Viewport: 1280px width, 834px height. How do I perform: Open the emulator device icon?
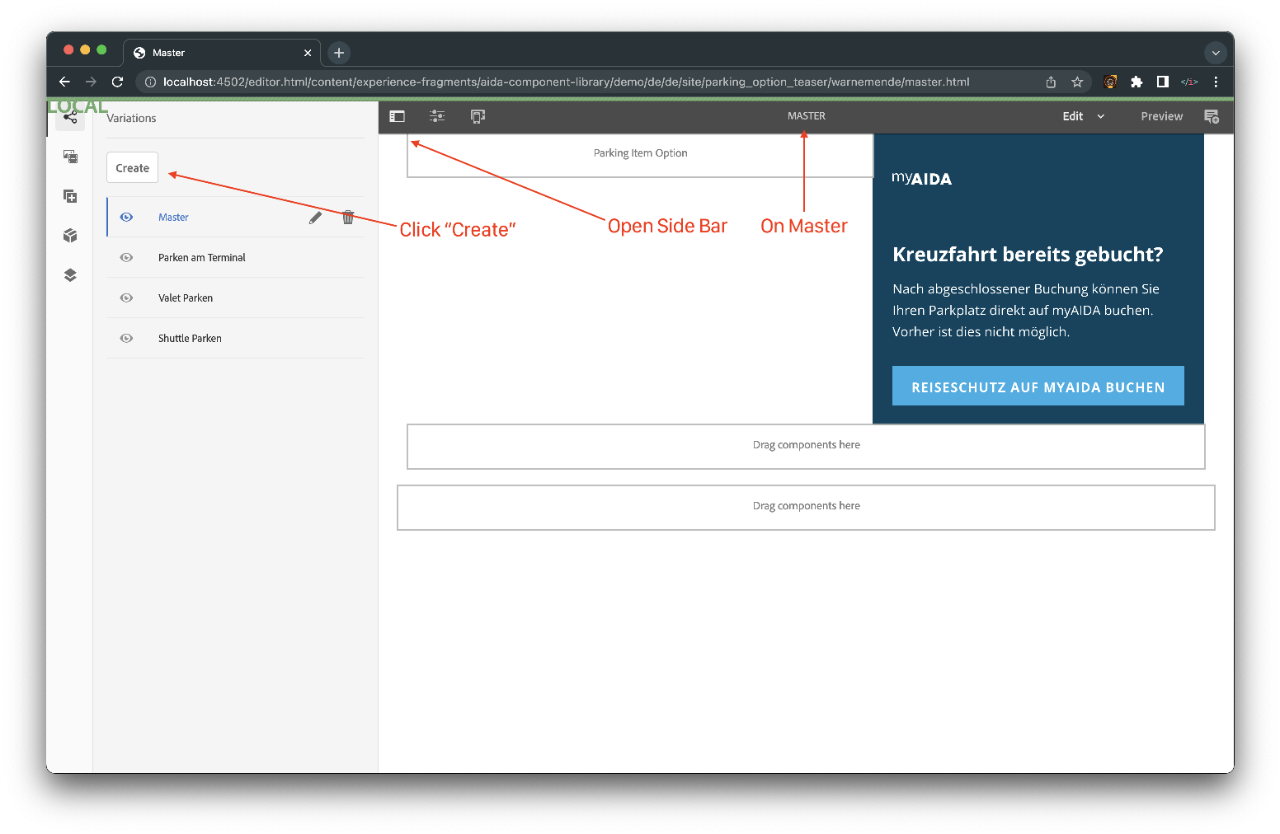click(478, 116)
